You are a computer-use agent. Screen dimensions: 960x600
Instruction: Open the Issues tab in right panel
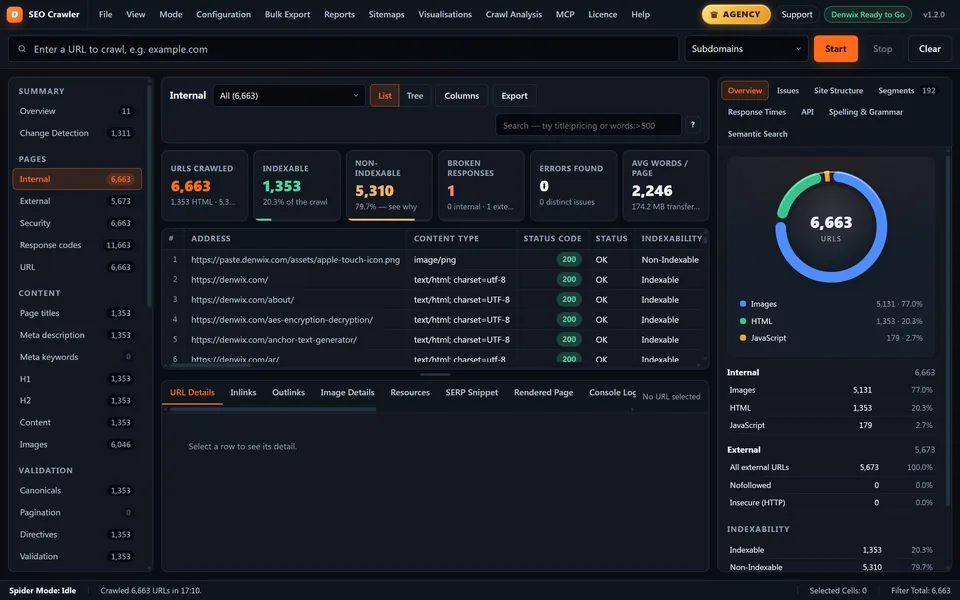pos(787,91)
